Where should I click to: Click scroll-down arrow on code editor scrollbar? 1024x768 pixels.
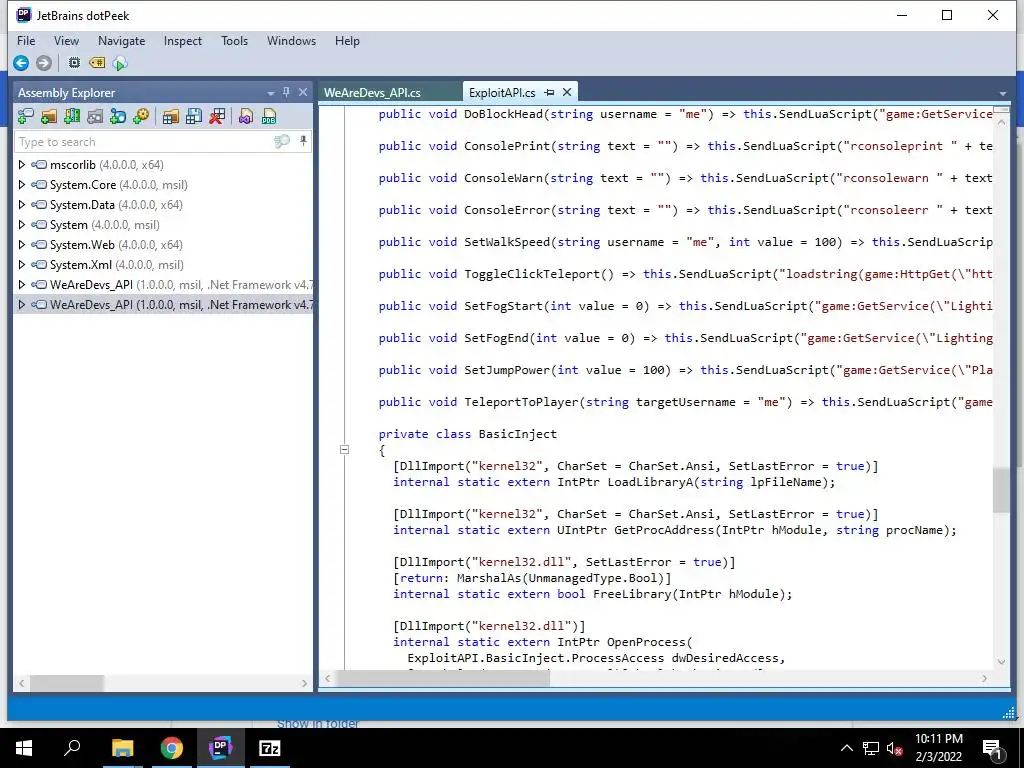coord(1001,662)
